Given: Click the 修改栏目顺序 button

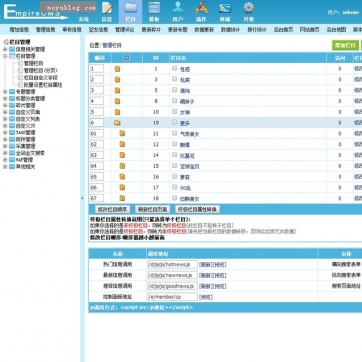Looking at the screenshot, I should click(x=113, y=209).
